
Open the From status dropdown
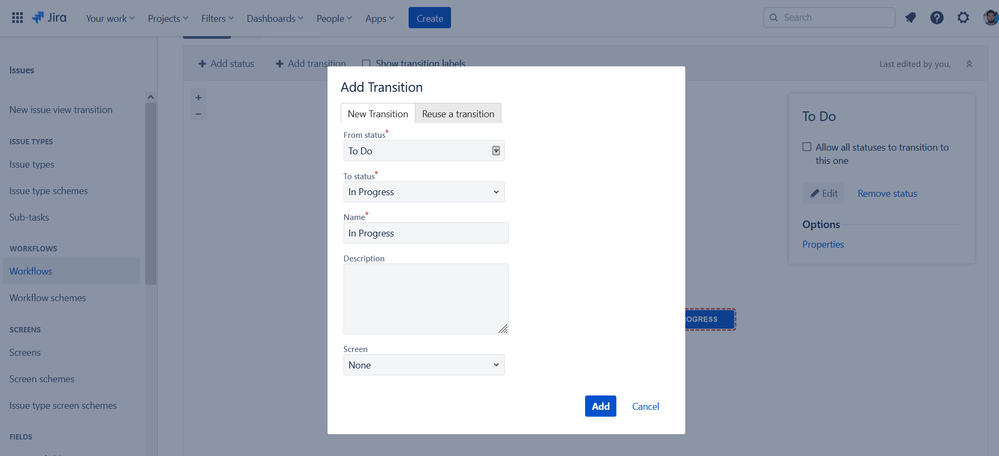point(424,151)
